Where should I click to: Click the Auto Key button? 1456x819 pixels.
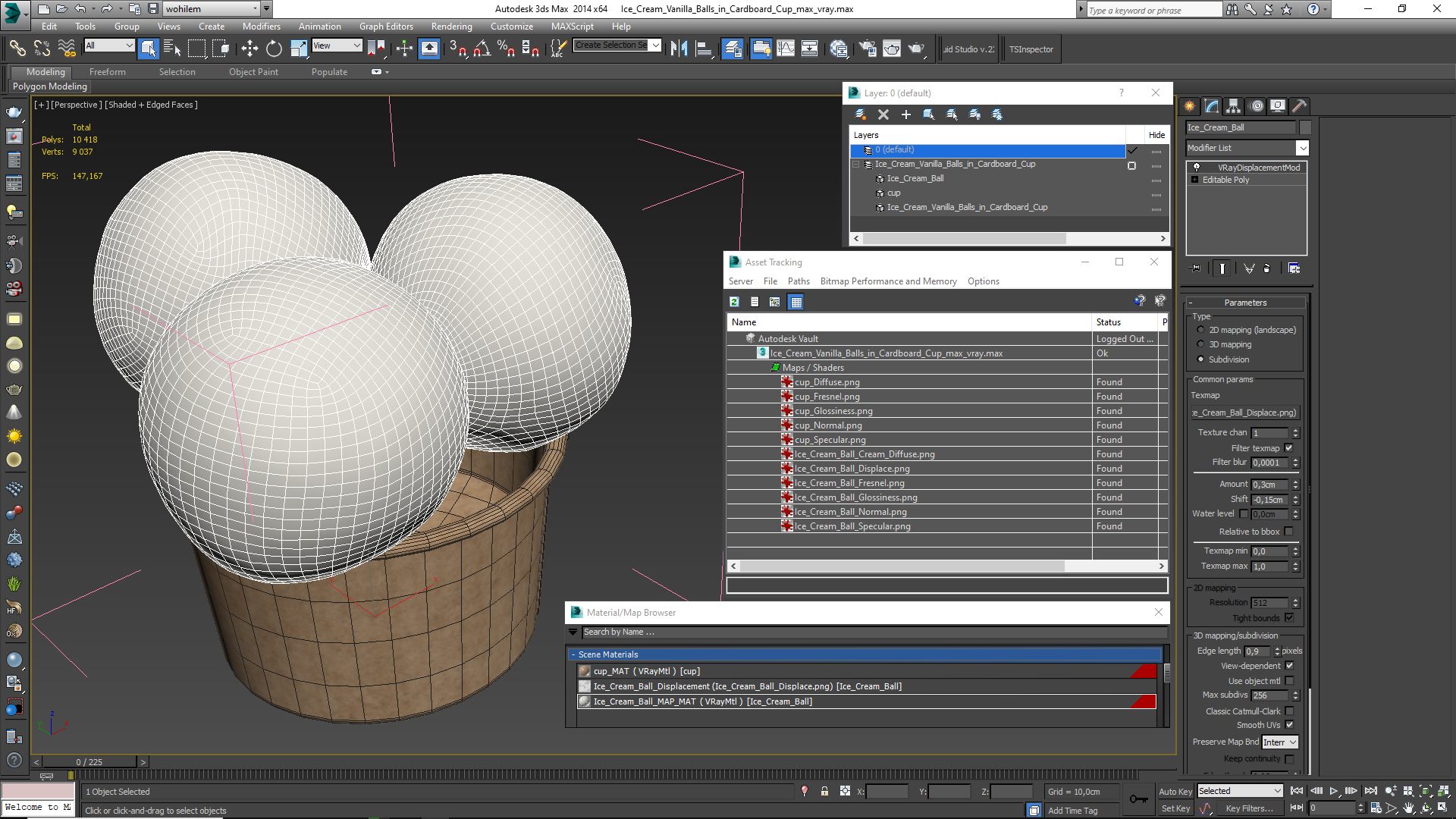[x=1175, y=792]
